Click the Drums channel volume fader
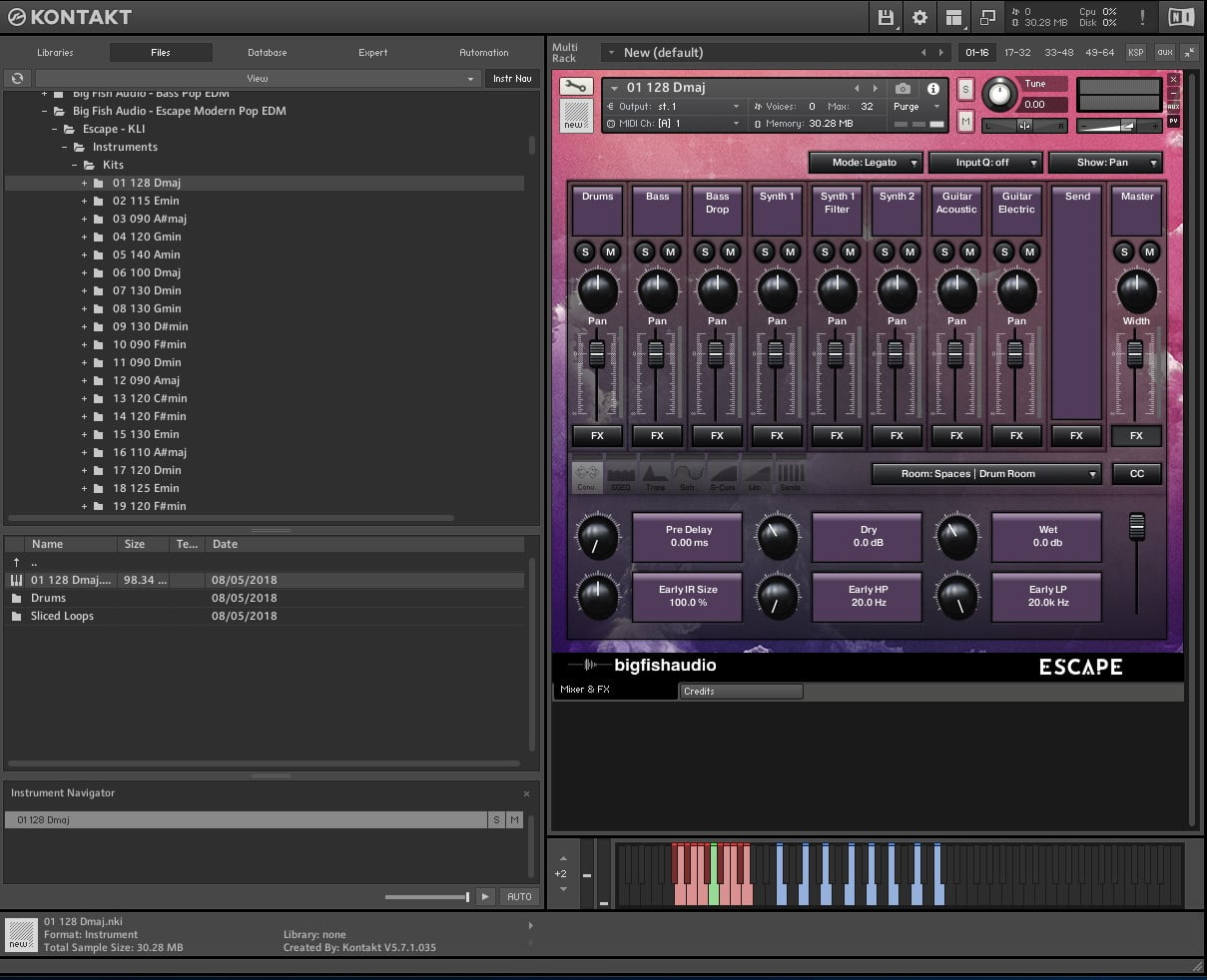 tap(597, 353)
